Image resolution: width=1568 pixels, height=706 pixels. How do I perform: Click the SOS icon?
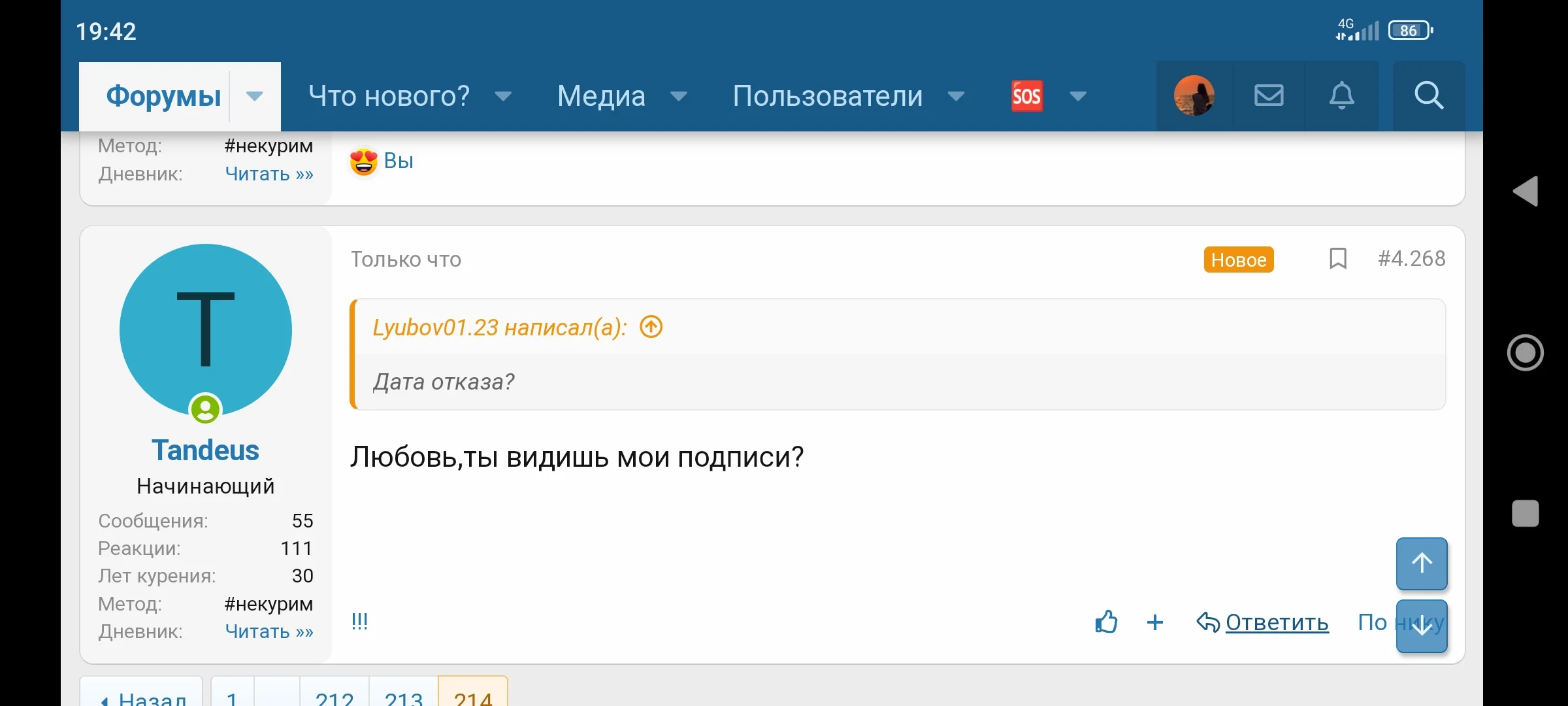pos(1026,95)
